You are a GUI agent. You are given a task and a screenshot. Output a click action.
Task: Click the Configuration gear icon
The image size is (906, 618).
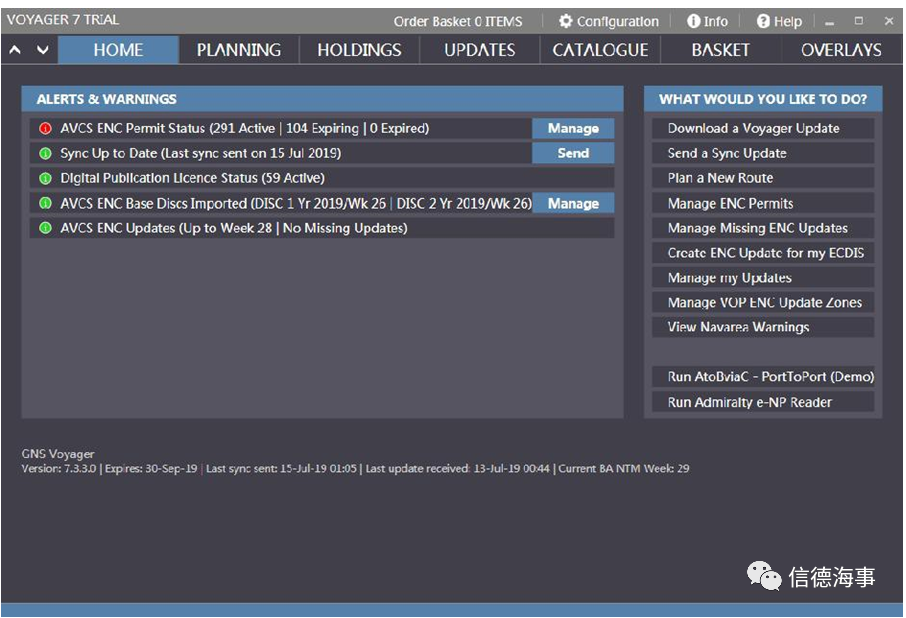(566, 21)
